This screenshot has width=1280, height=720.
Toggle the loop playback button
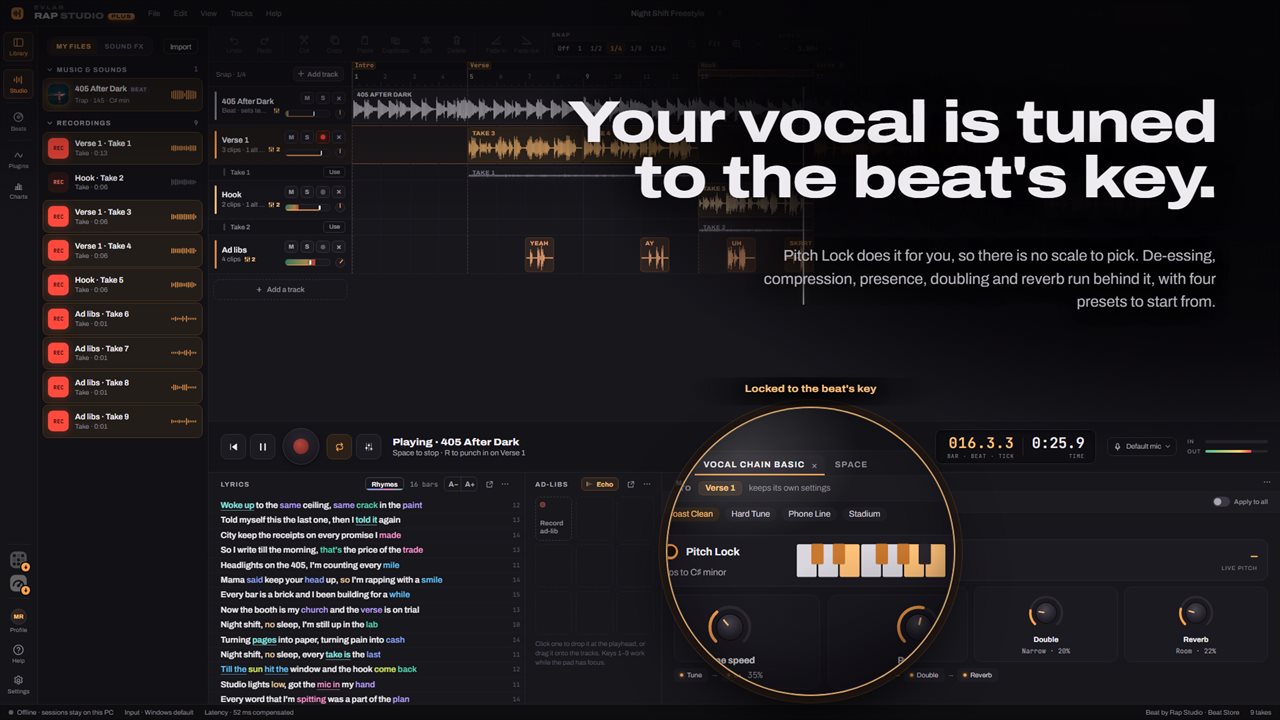pyautogui.click(x=339, y=447)
